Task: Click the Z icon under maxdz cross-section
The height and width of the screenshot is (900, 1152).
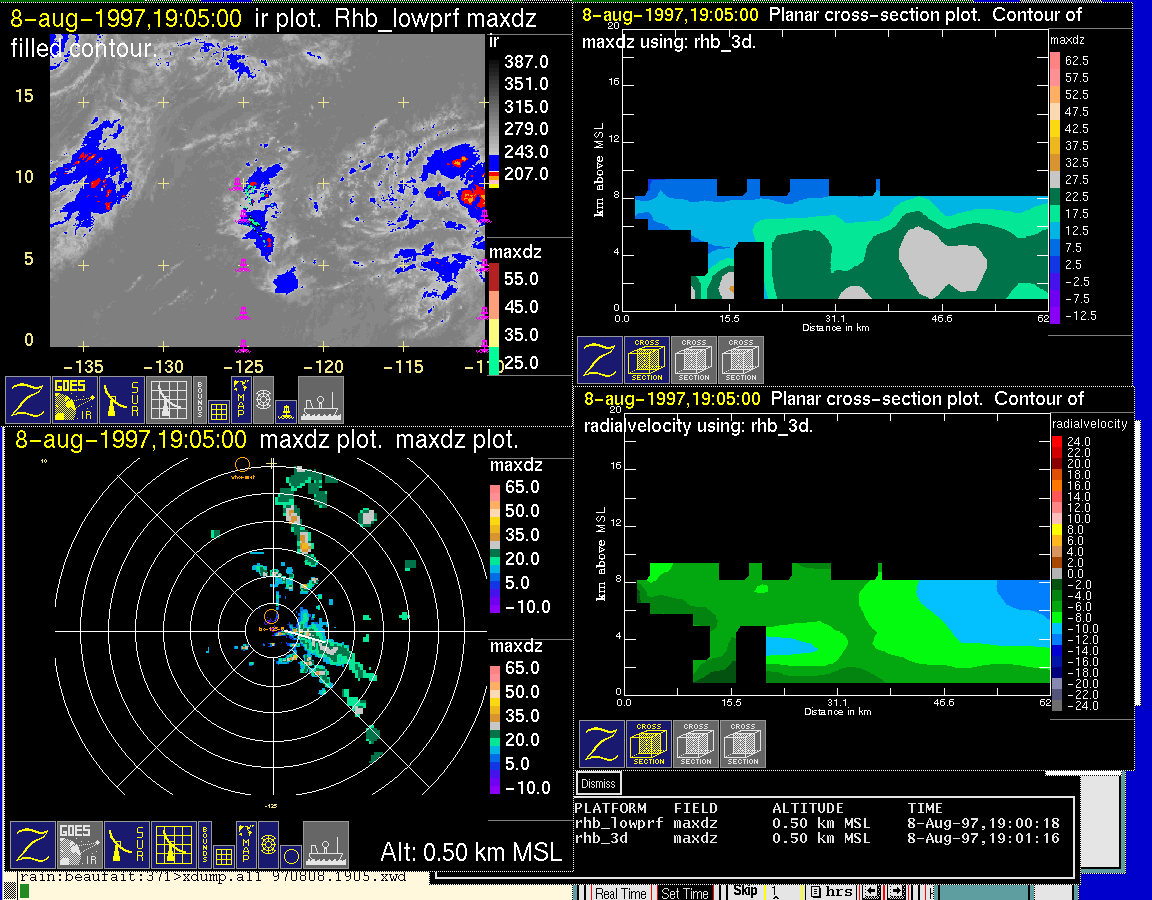Action: 599,359
